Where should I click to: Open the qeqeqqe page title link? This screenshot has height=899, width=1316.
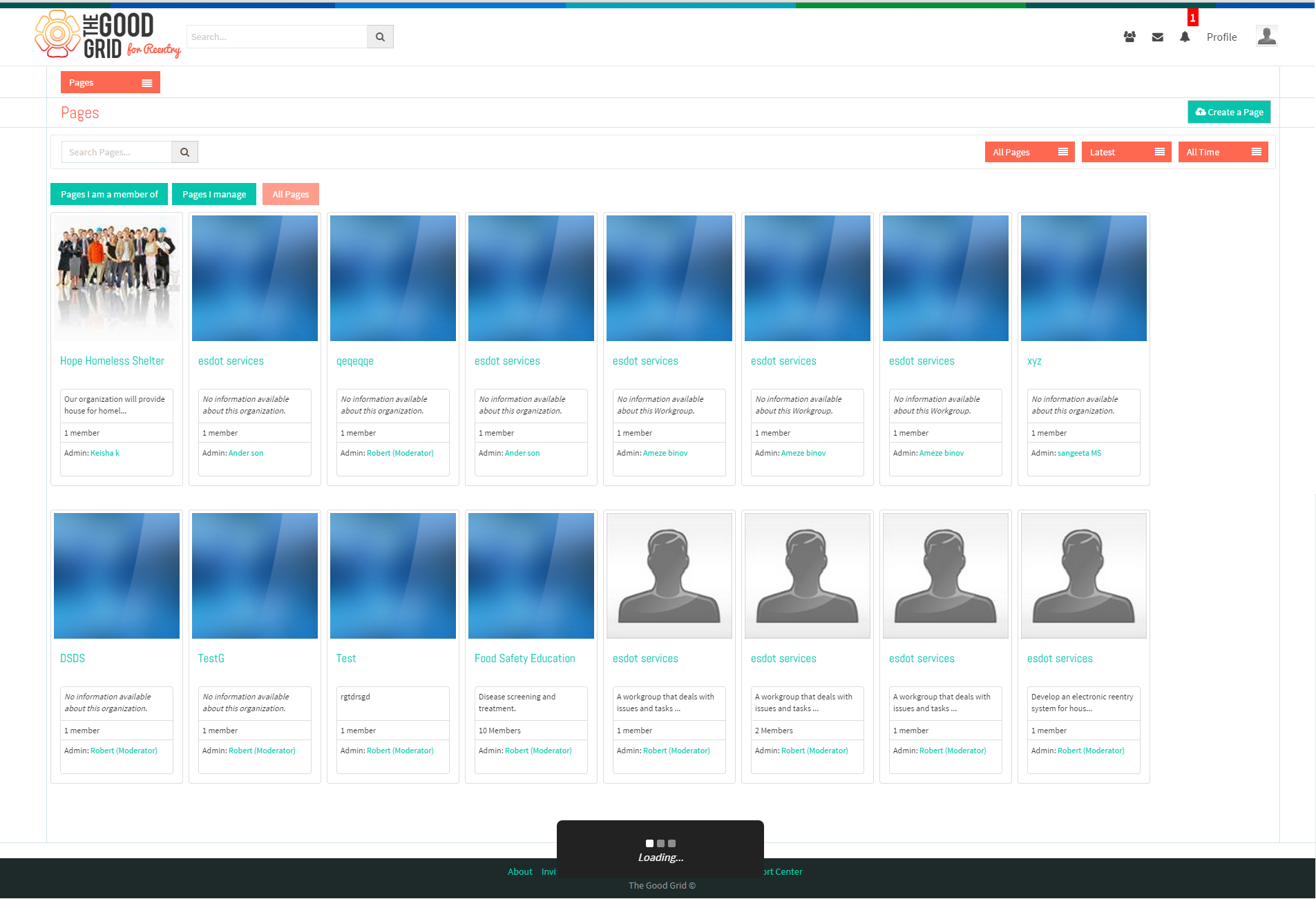pyautogui.click(x=355, y=361)
